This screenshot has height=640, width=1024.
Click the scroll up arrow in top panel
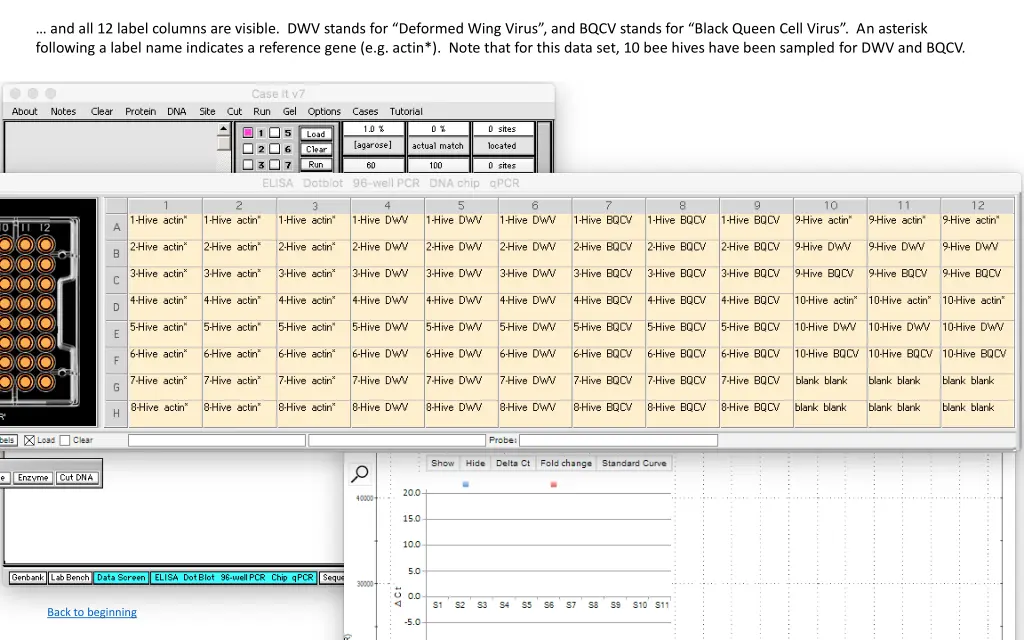coord(224,130)
